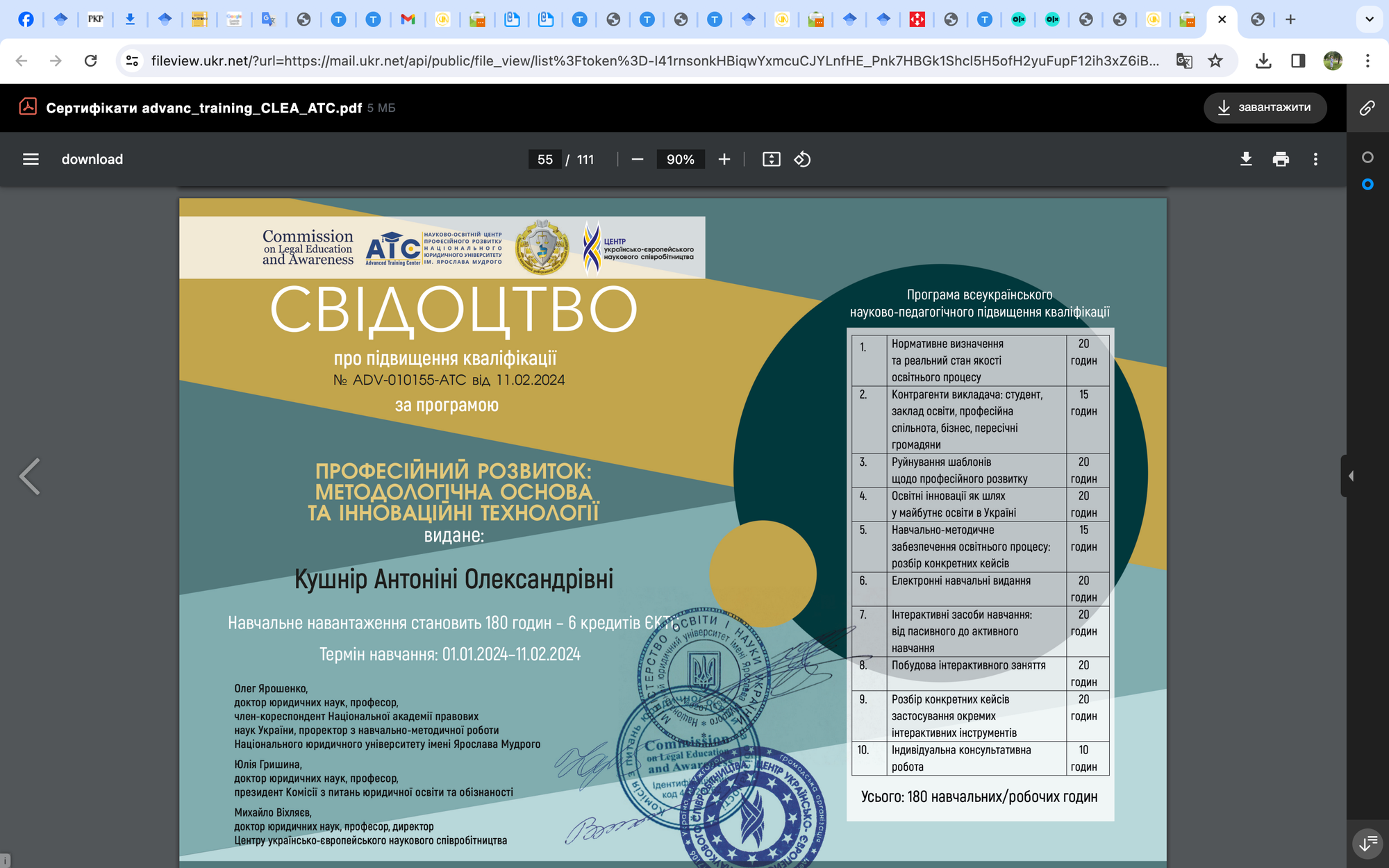Print the certificate PDF

[x=1281, y=159]
